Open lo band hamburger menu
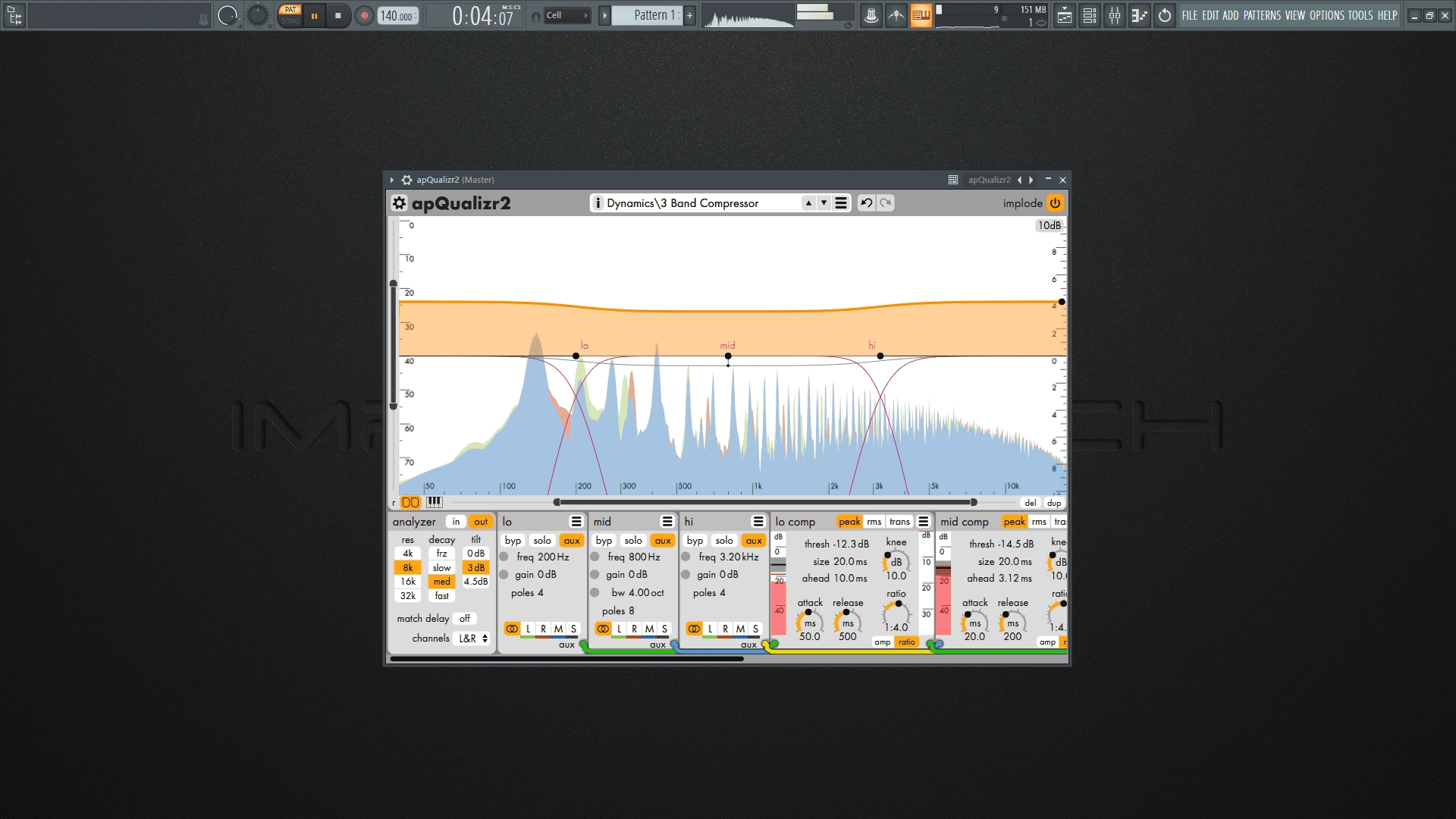The height and width of the screenshot is (819, 1456). coord(576,522)
